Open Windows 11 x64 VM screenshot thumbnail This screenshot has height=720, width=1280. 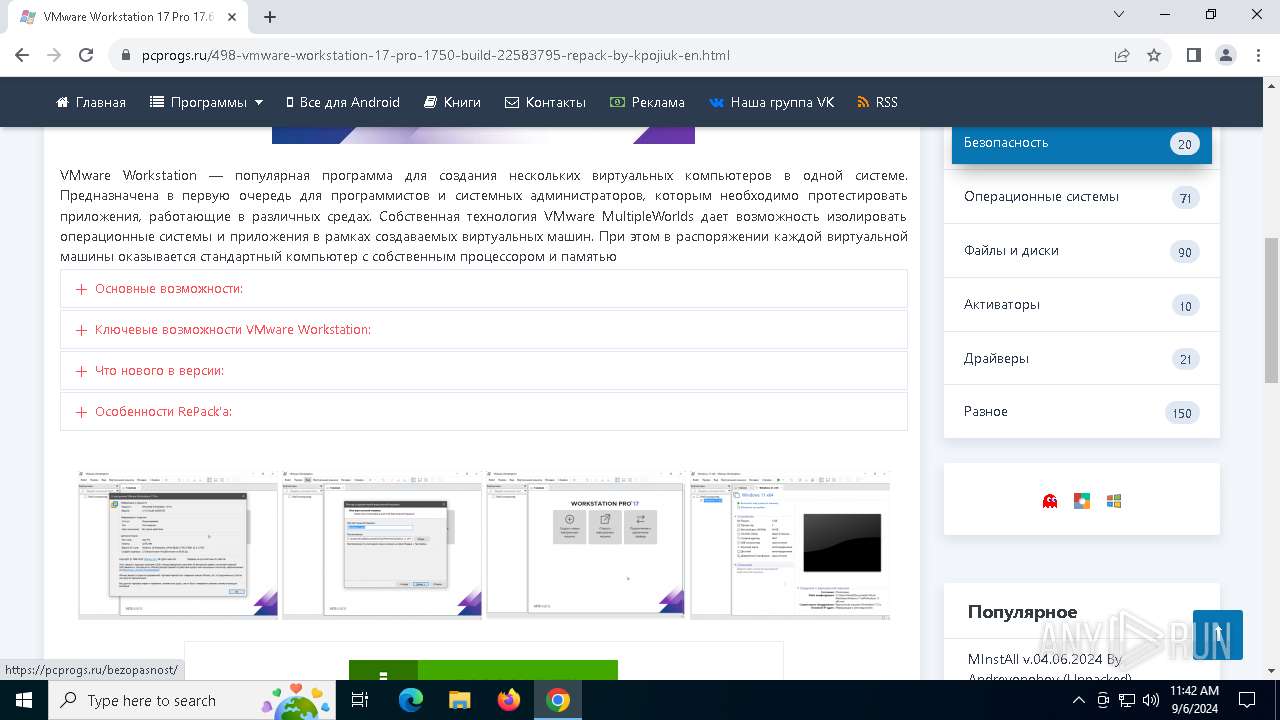(790, 545)
